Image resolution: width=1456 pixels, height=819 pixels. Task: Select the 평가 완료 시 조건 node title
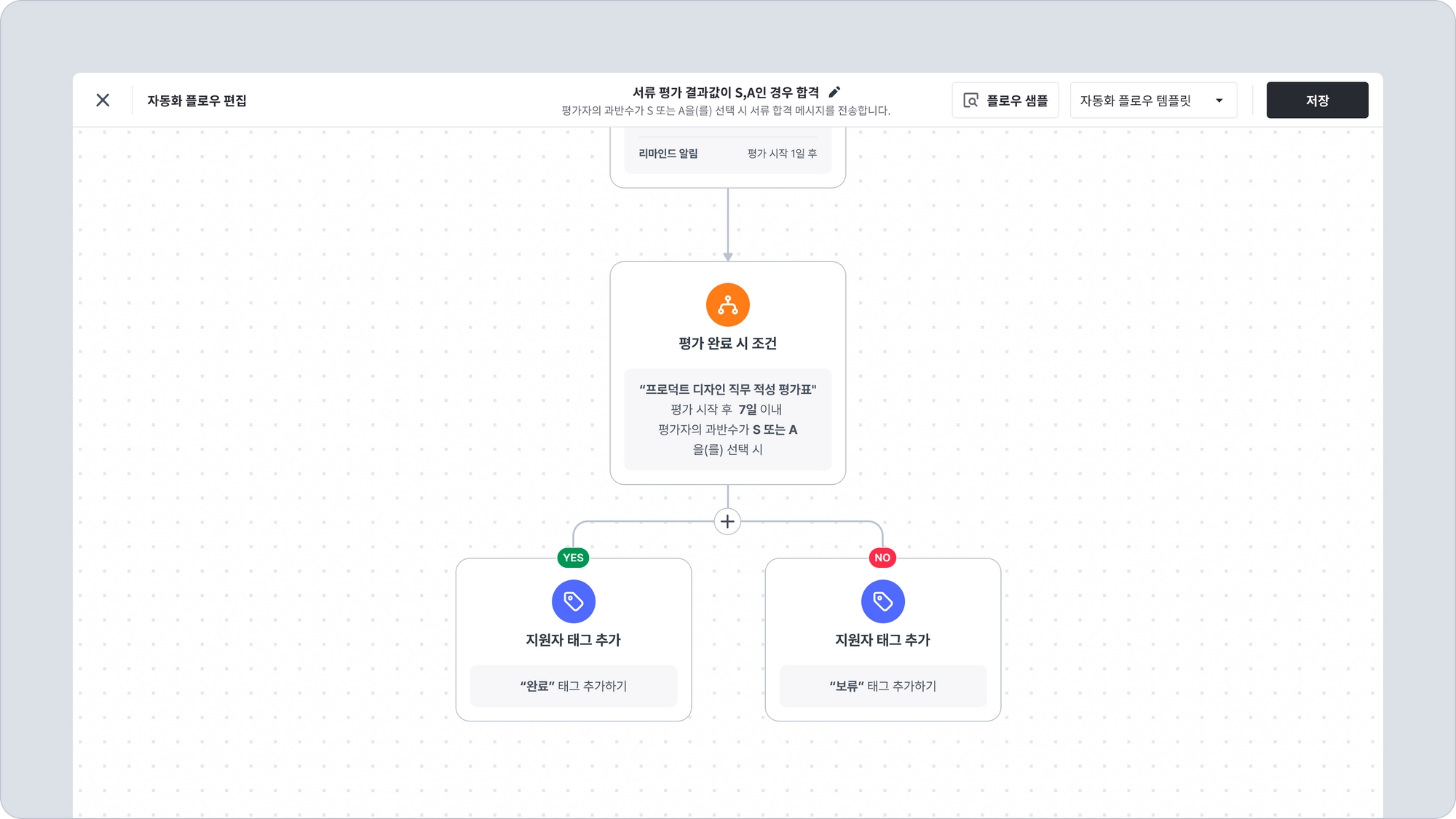pyautogui.click(x=727, y=344)
